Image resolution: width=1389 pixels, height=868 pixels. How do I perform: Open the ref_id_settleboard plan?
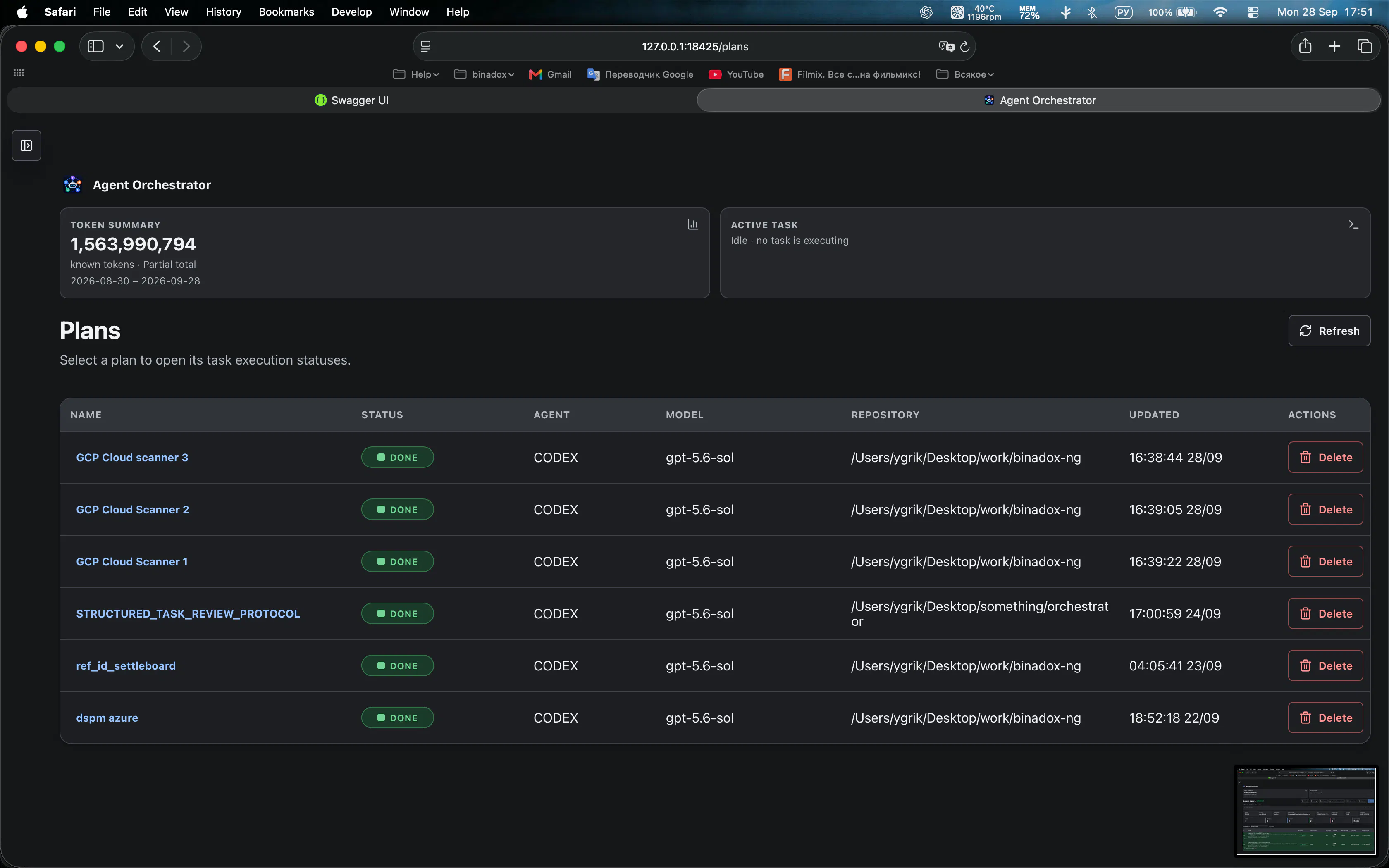126,665
